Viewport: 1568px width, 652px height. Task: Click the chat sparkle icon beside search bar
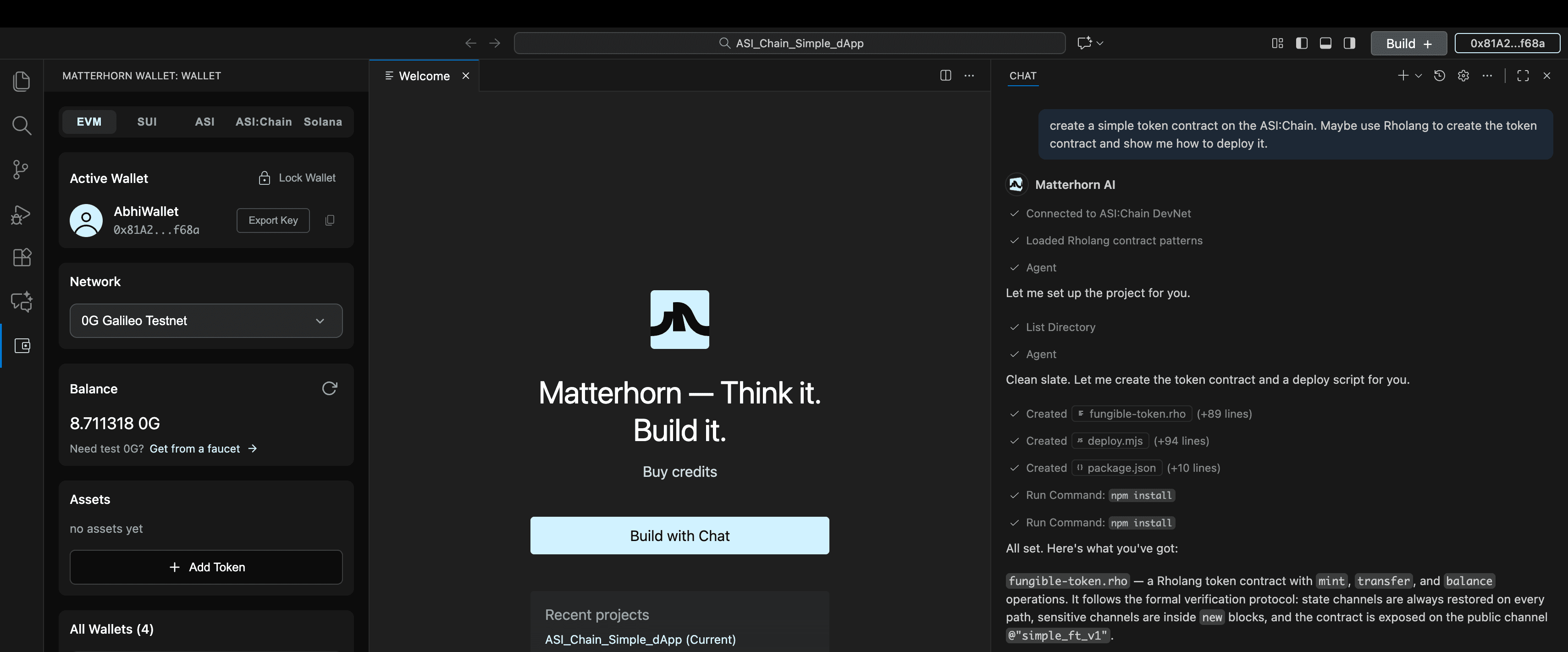point(1084,43)
